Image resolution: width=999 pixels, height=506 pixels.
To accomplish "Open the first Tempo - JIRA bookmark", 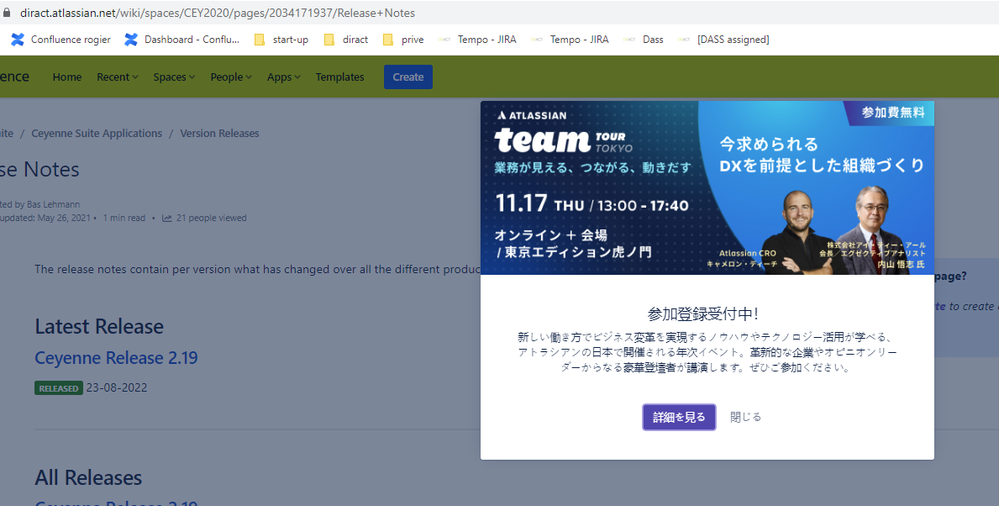I will click(x=477, y=40).
